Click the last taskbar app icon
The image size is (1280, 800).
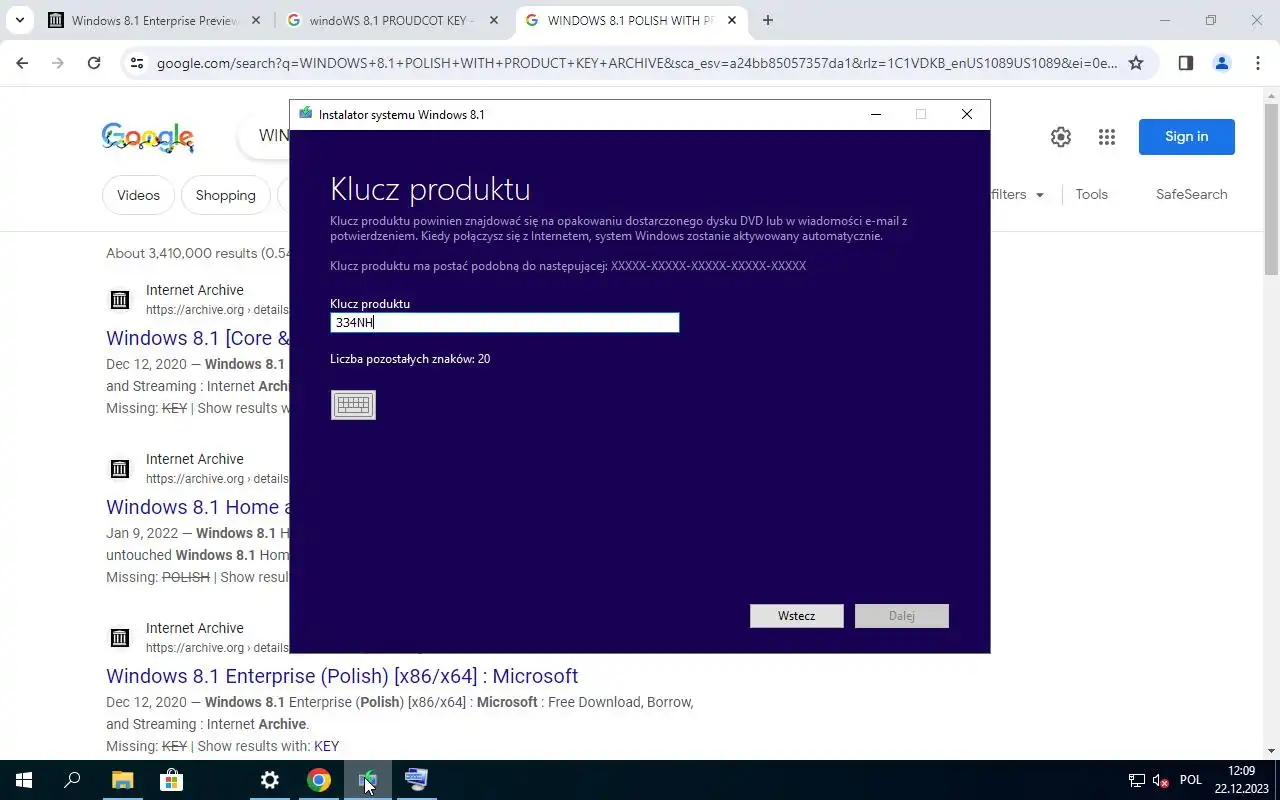click(416, 780)
